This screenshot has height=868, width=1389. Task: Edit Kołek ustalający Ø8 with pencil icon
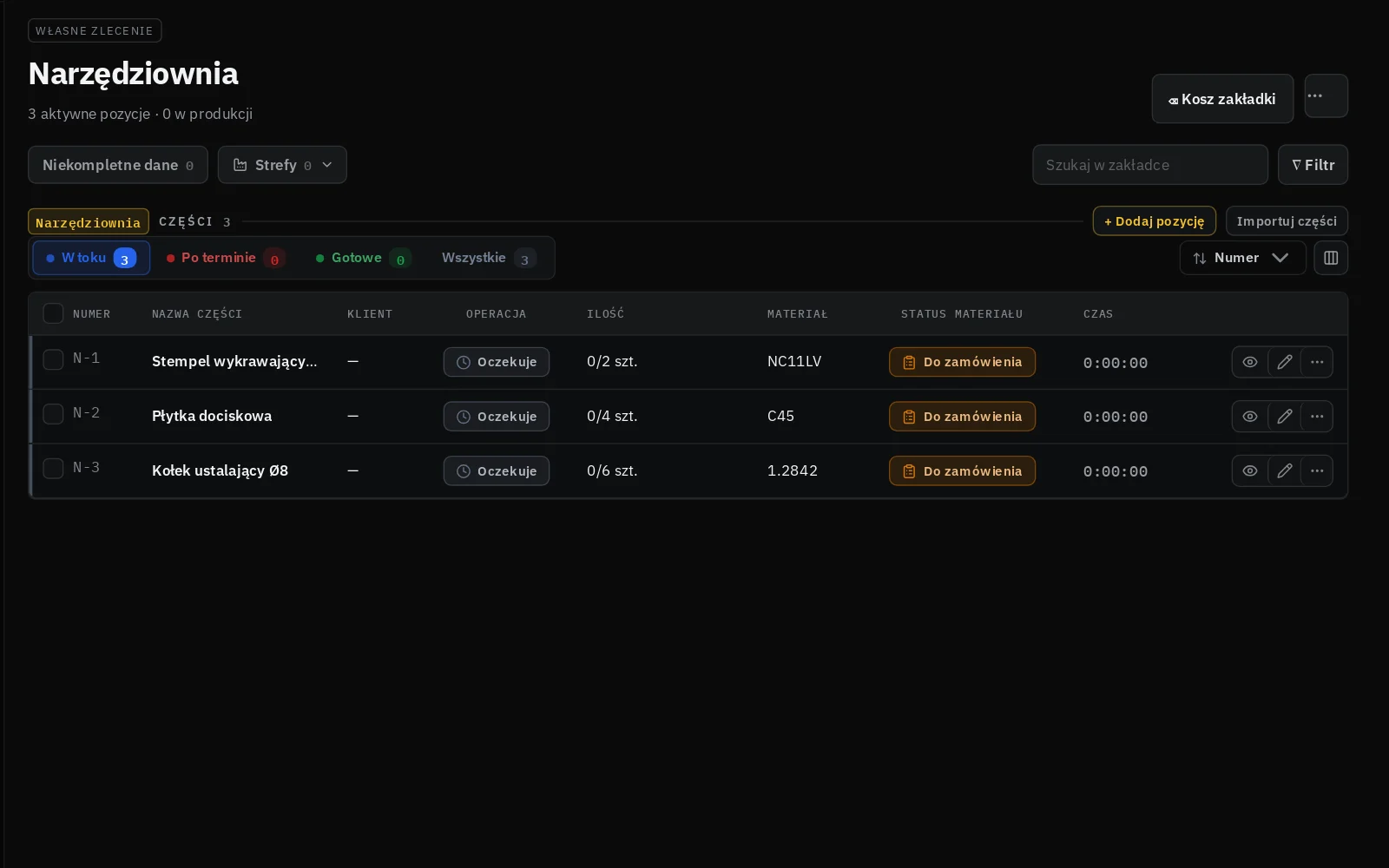tap(1285, 470)
